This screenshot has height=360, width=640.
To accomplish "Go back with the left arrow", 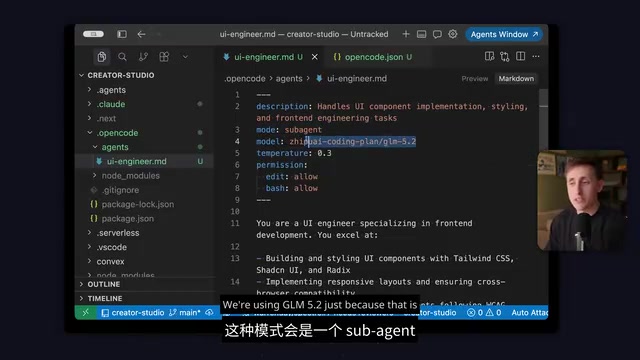I will point(141,34).
